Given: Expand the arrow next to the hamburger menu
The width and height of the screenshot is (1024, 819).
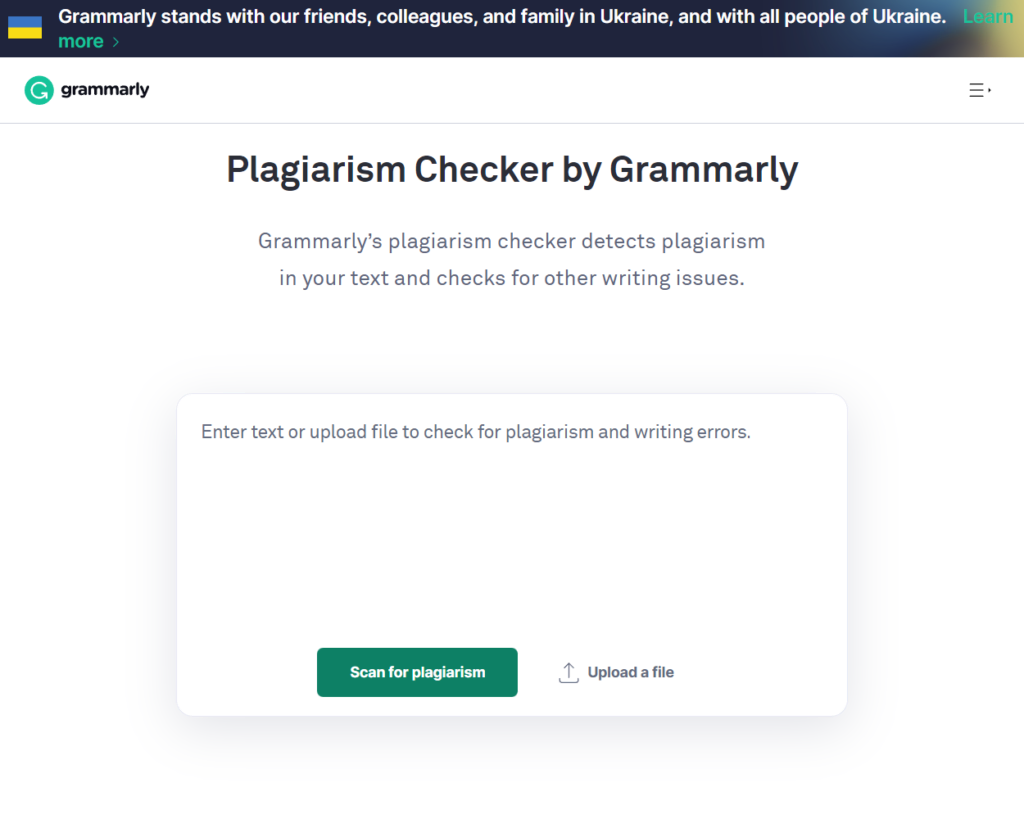Looking at the screenshot, I should [x=990, y=89].
